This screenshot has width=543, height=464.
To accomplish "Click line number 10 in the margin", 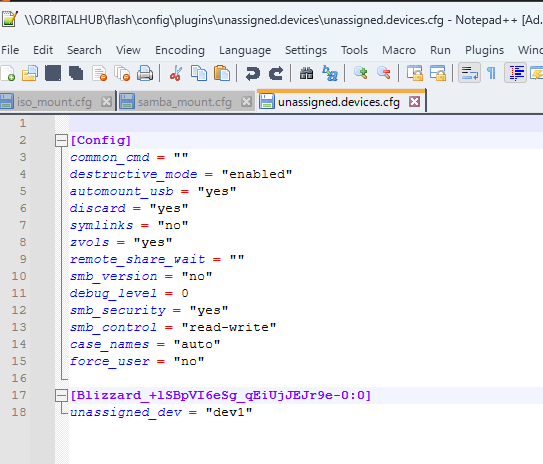I will point(19,276).
